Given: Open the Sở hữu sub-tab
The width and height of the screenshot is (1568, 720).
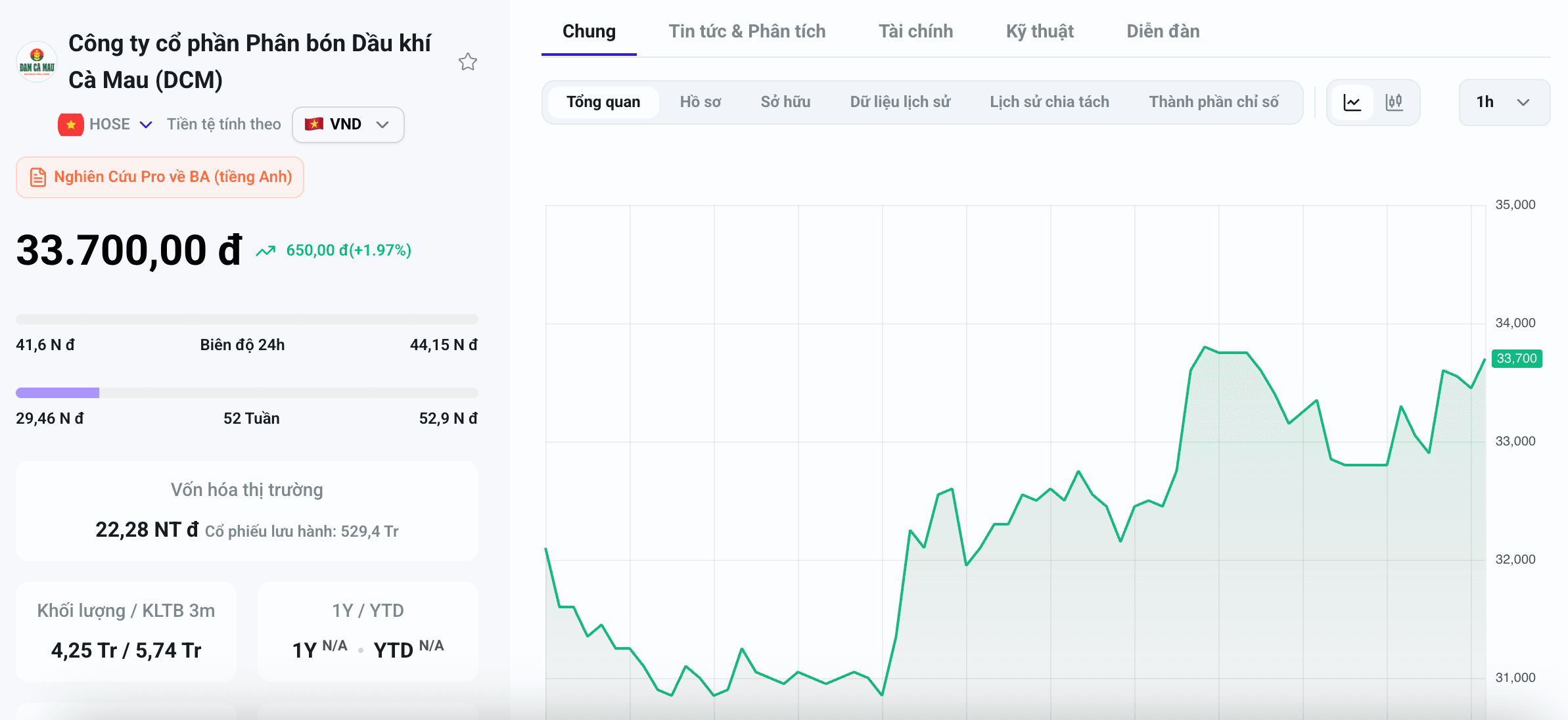Looking at the screenshot, I should click(785, 102).
